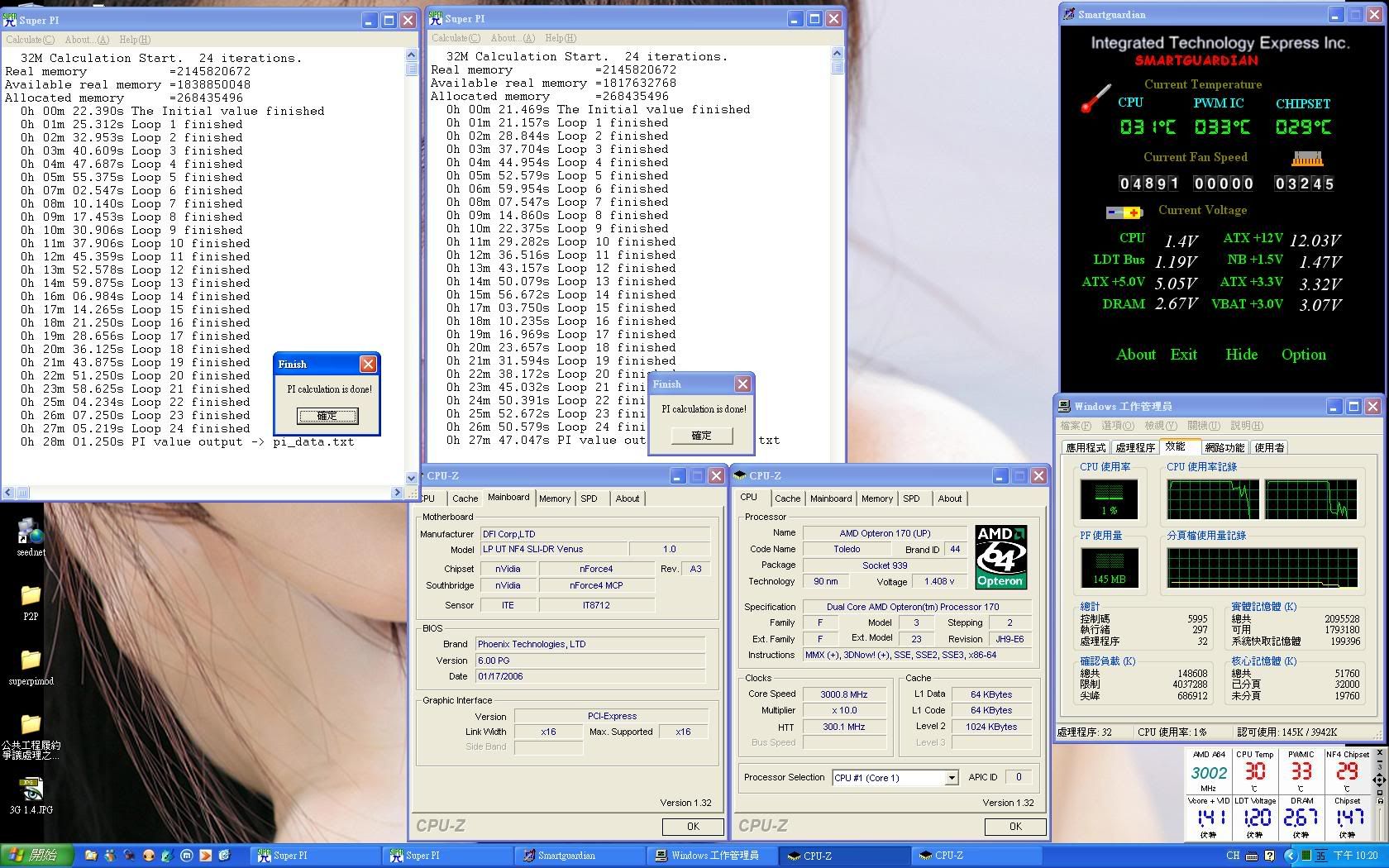
Task: Launch the circled M Quick Launch icon
Action: tap(187, 856)
